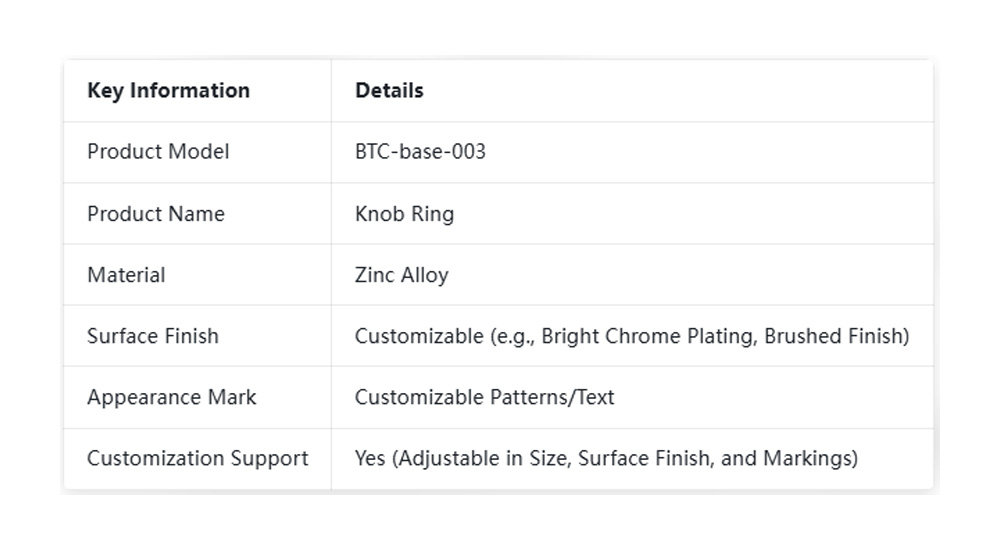Select the "Appearance Mark" label cell
This screenshot has width=1000, height=550.
(x=171, y=397)
